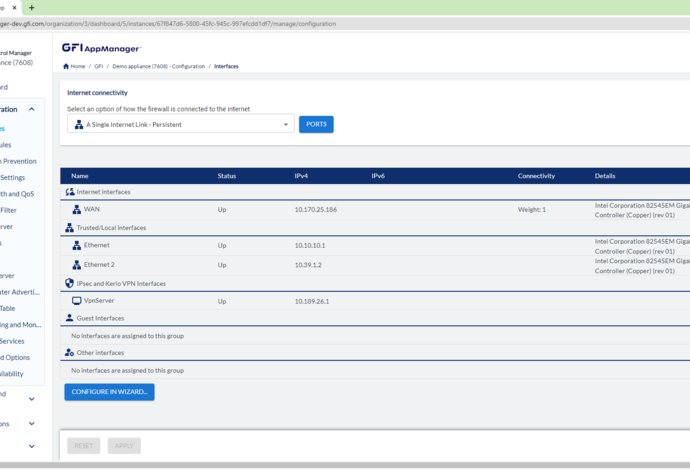Click the GFI AppManager logo
This screenshot has height=469, width=690.
click(x=101, y=48)
